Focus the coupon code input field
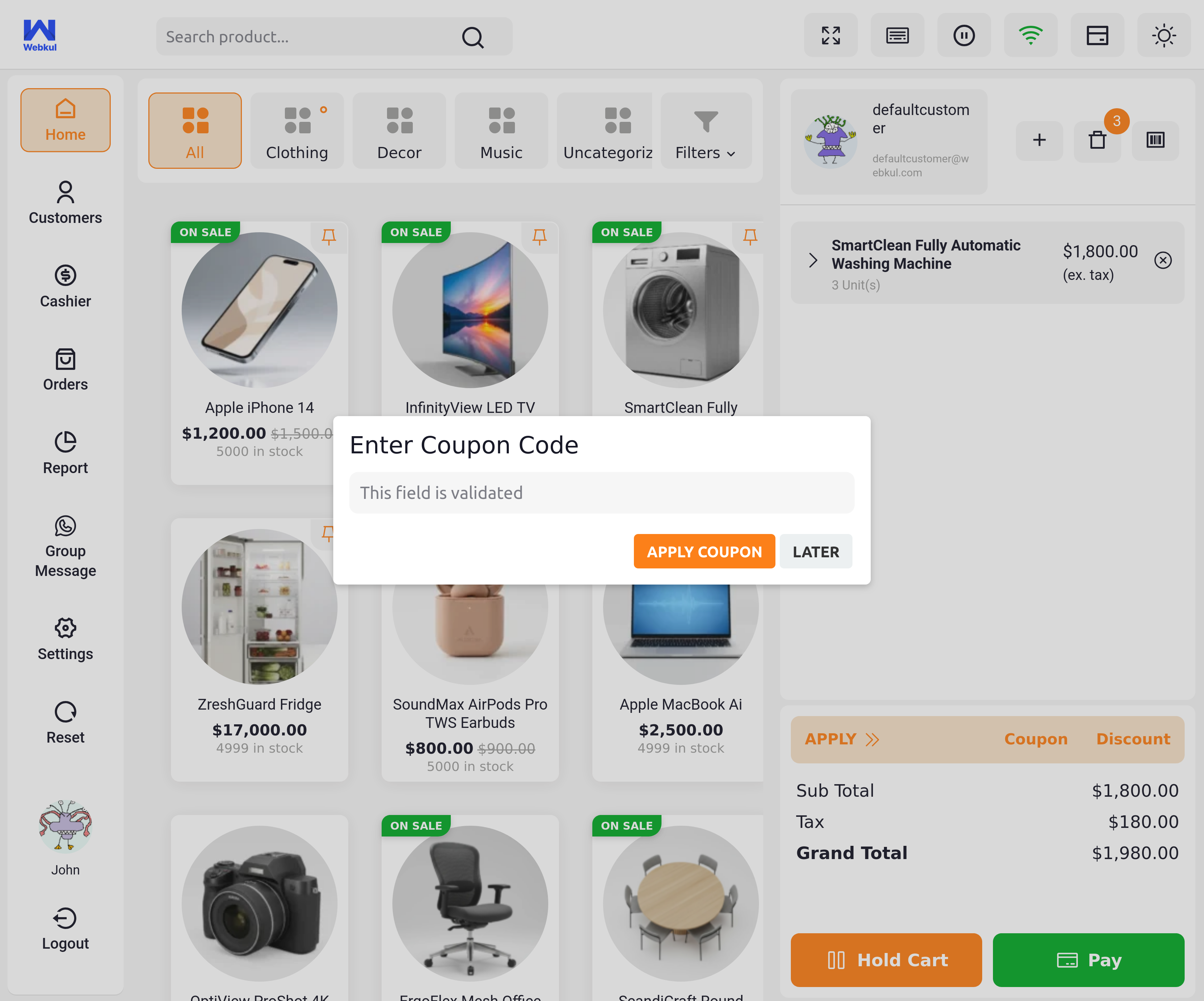Viewport: 1204px width, 1001px height. click(601, 492)
